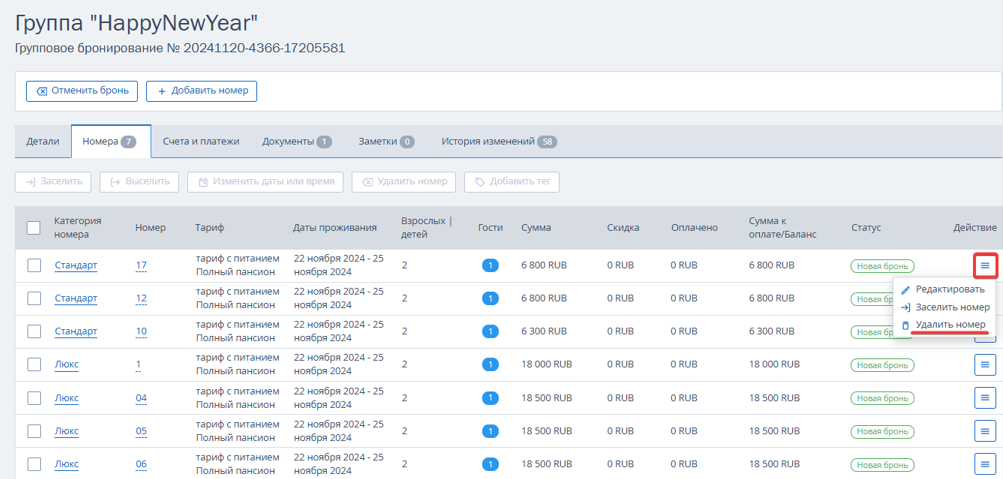Click the Даты проживания column header
This screenshot has height=479, width=1003.
click(x=335, y=228)
